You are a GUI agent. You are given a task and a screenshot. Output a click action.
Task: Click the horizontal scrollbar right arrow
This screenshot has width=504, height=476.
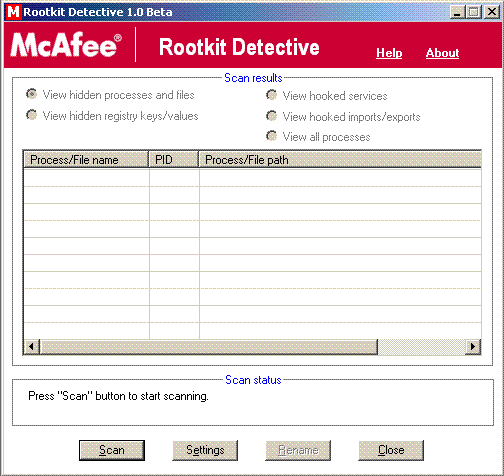pos(473,347)
